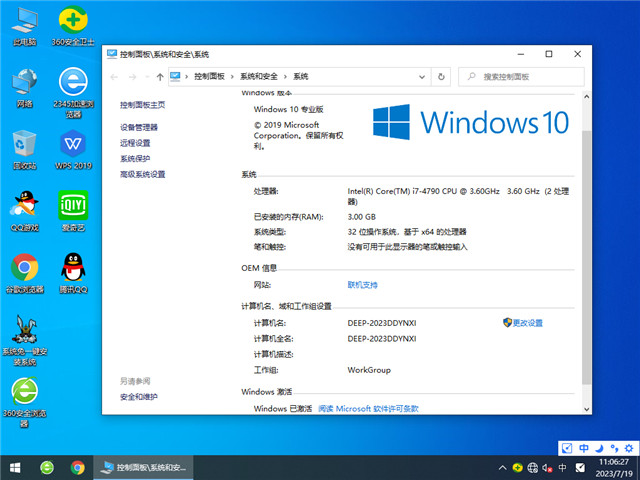
Task: Open 360 browser from the taskbar
Action: coord(47,467)
